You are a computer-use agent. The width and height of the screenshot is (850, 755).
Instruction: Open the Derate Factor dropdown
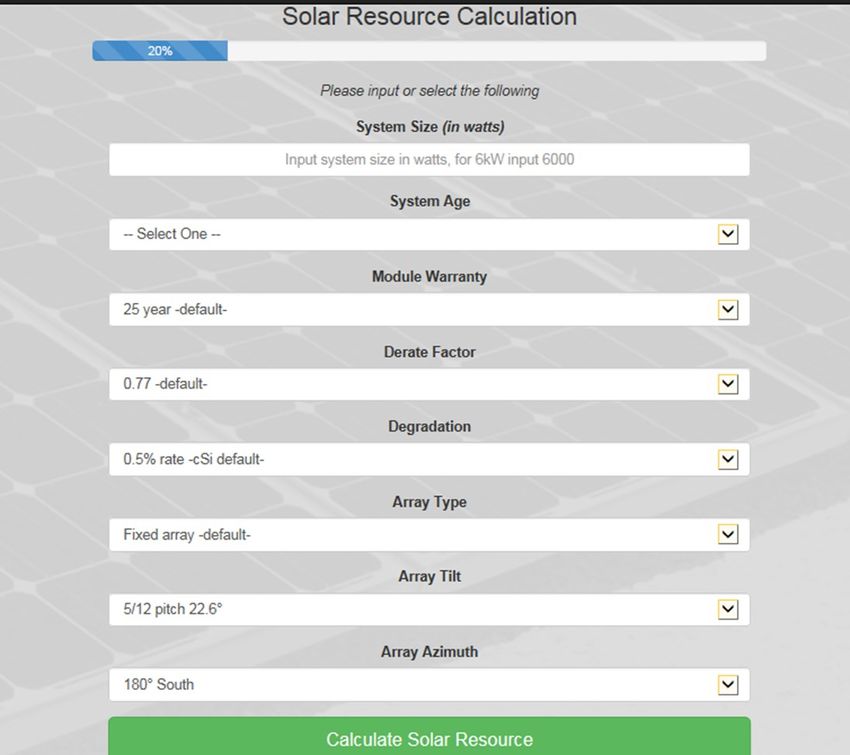click(x=429, y=384)
